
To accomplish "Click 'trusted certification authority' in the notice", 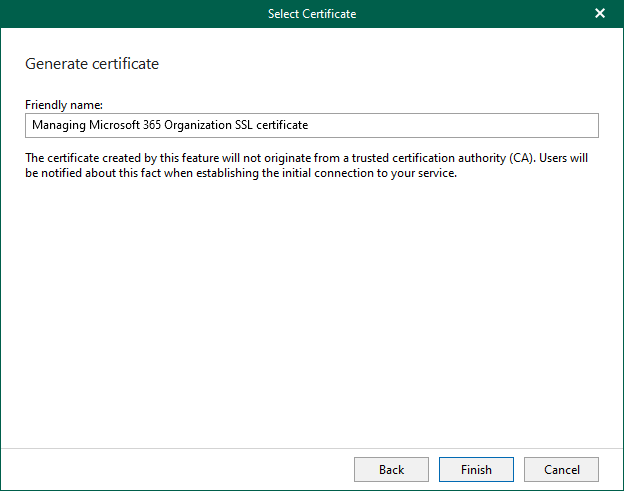I will pyautogui.click(x=428, y=158).
